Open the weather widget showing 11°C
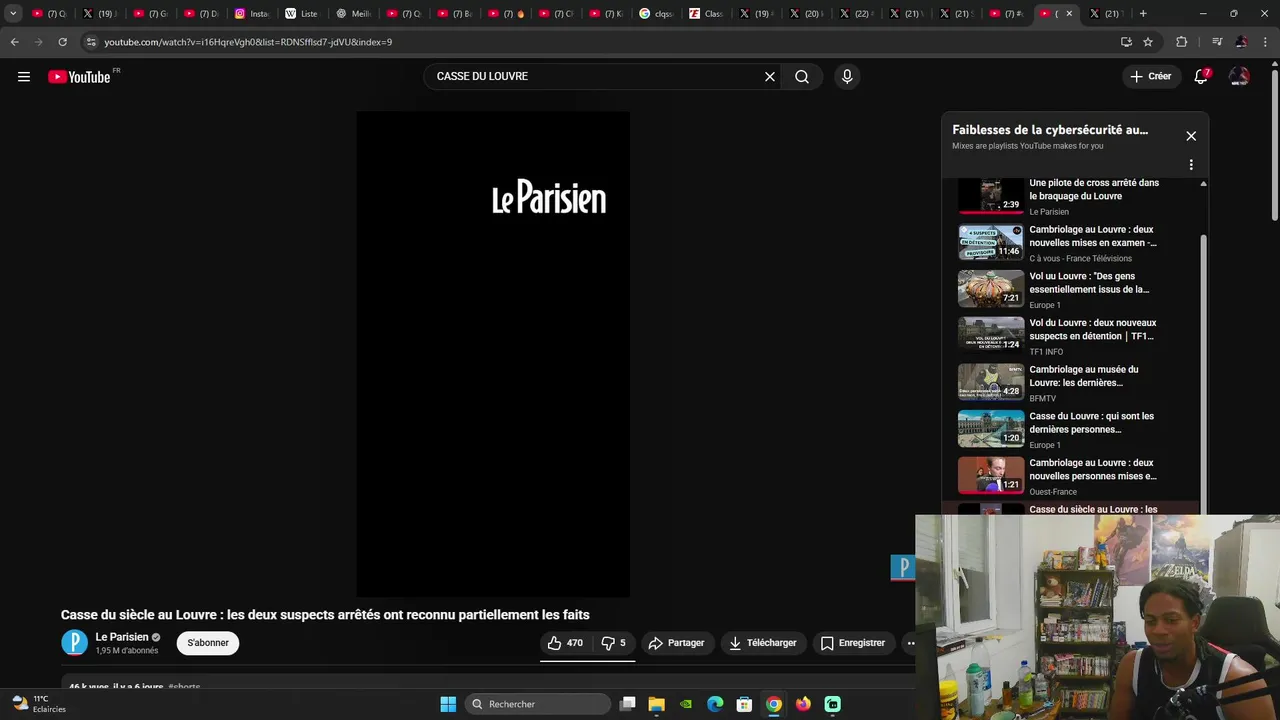Screen dimensions: 1280x720 point(38,704)
